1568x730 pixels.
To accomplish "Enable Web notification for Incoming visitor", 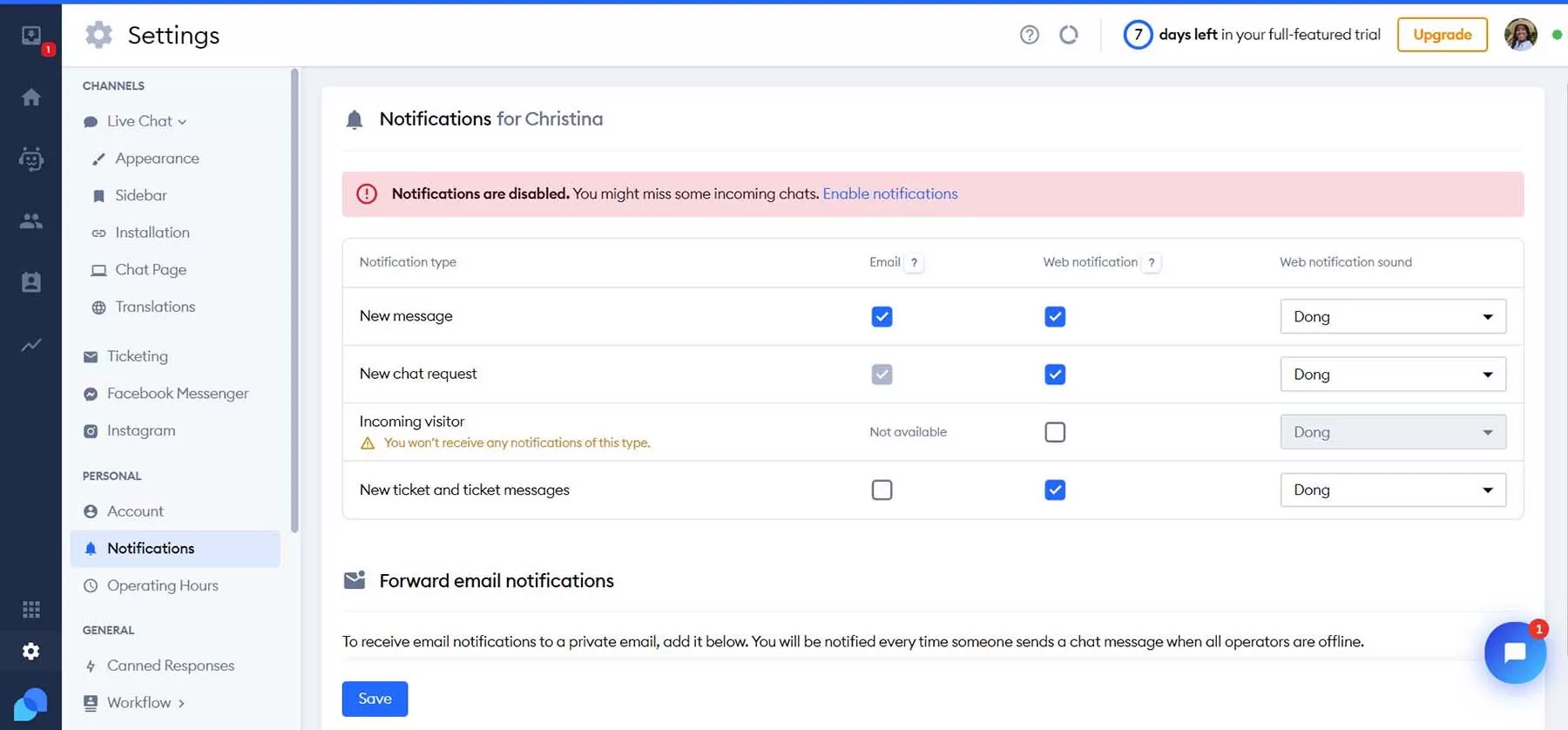I will point(1054,432).
